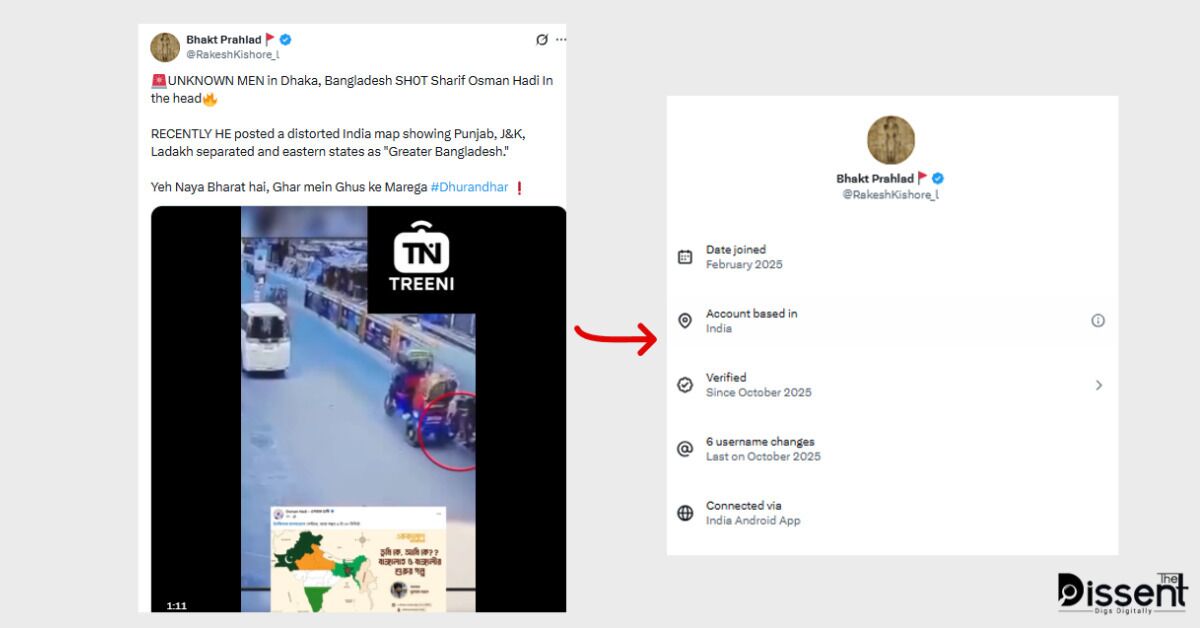Click the calendar icon beside Date joined
1200x628 pixels.
click(685, 257)
